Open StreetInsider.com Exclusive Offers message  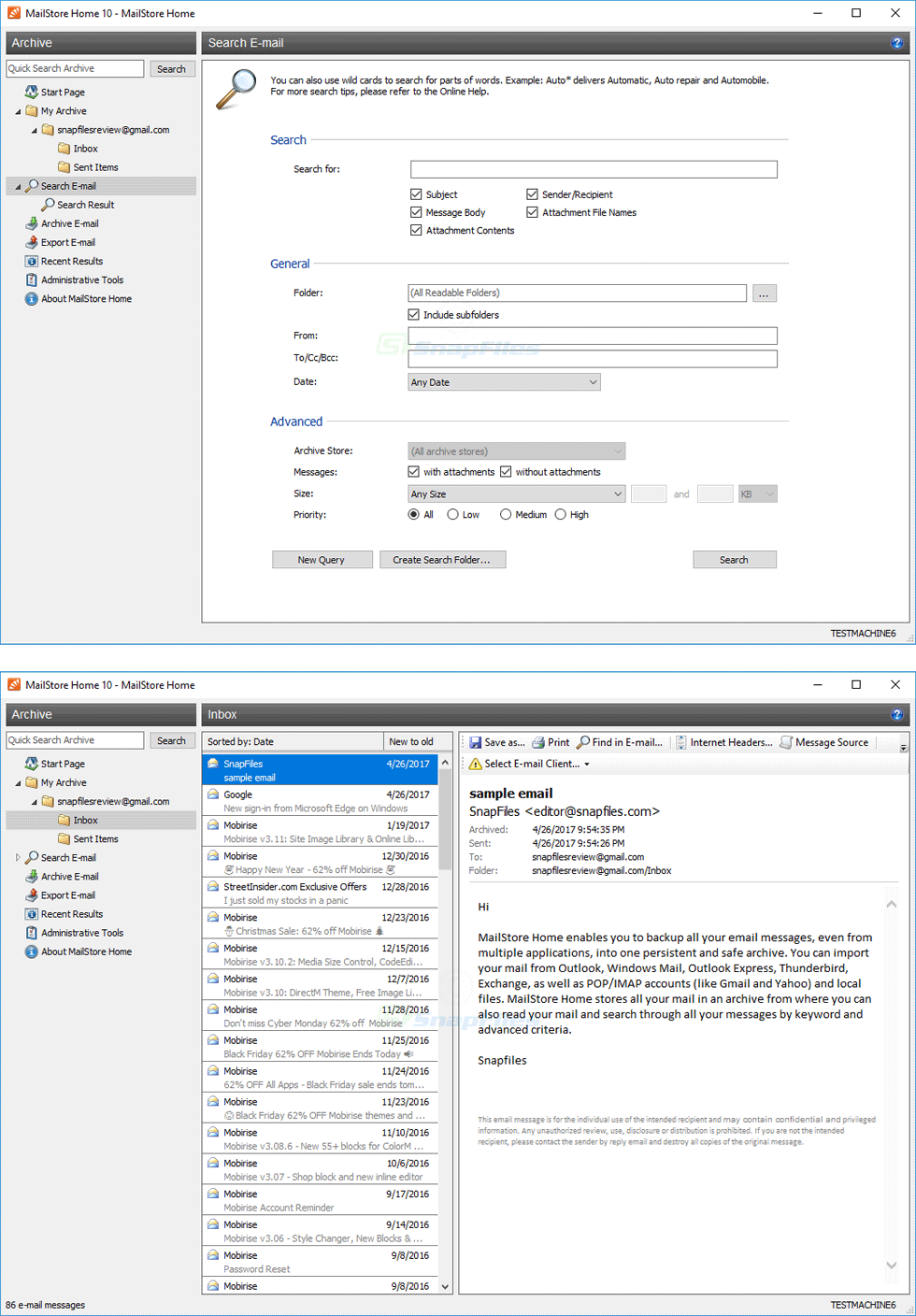[x=320, y=894]
